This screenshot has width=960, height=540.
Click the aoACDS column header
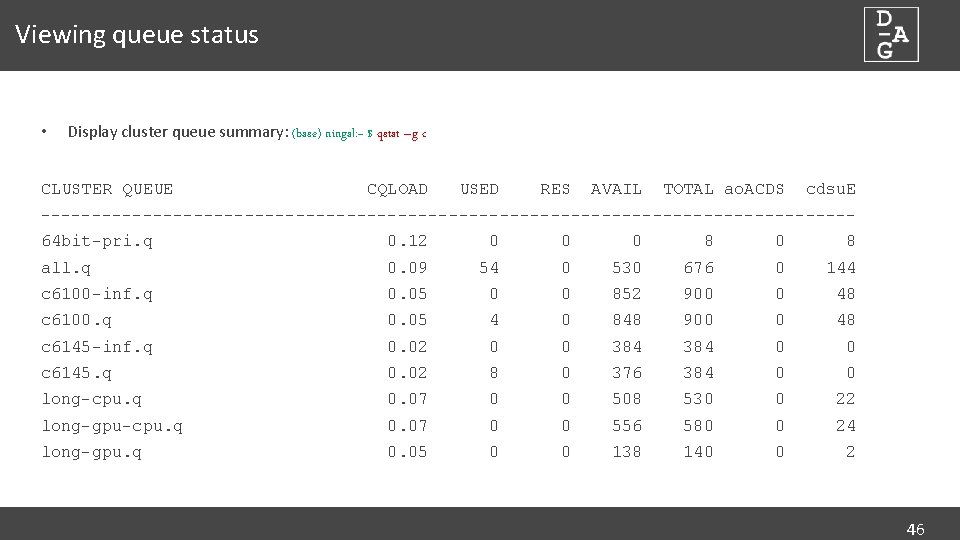[x=754, y=189]
